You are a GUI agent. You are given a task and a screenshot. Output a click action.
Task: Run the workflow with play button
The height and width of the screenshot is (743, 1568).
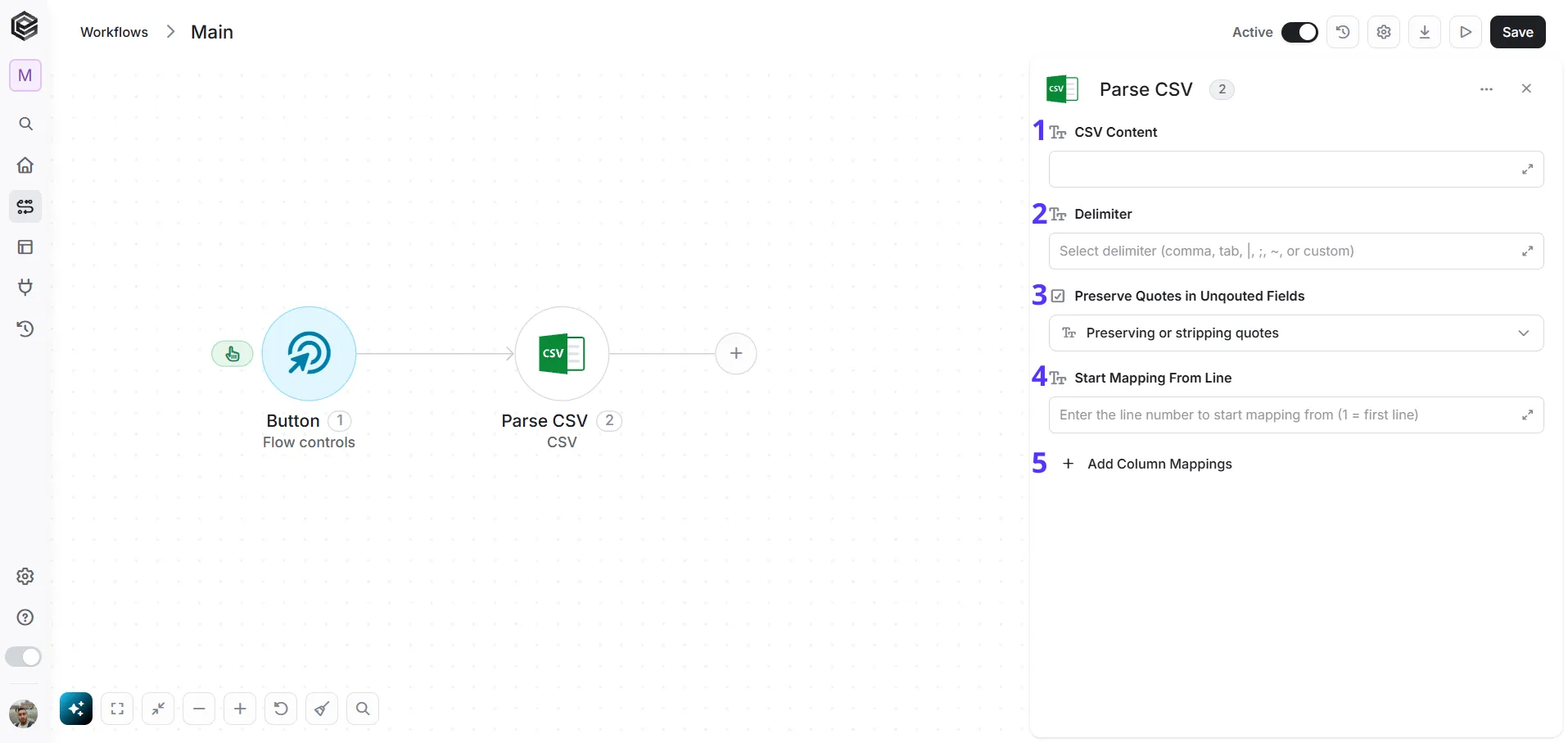1466,32
